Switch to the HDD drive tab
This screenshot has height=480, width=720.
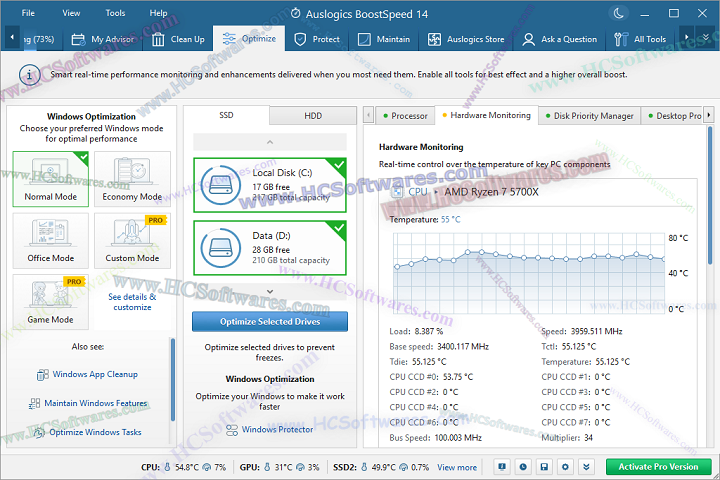click(313, 116)
